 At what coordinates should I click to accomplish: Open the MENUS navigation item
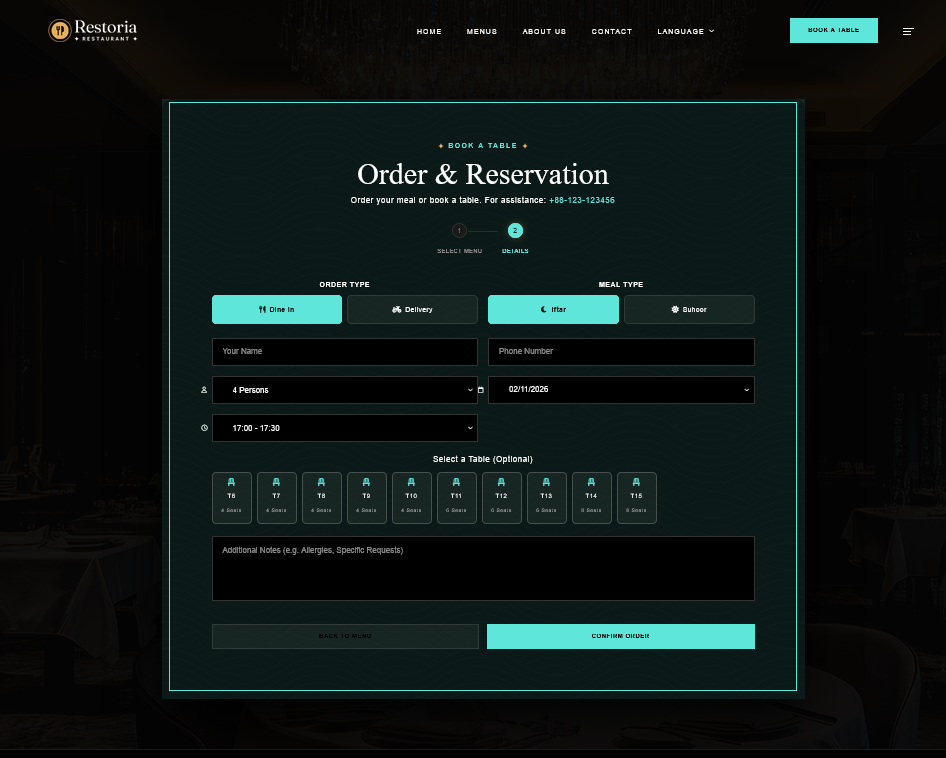tap(482, 31)
